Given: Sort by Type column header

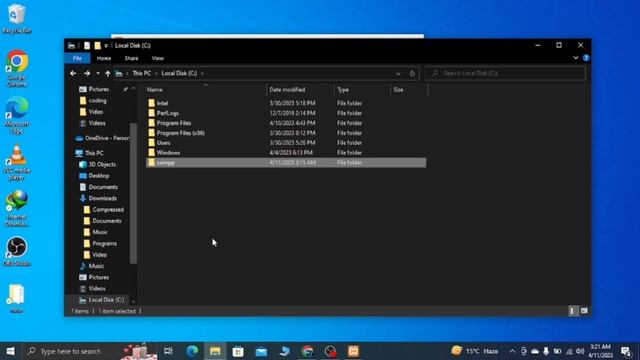Looking at the screenshot, I should click(362, 90).
